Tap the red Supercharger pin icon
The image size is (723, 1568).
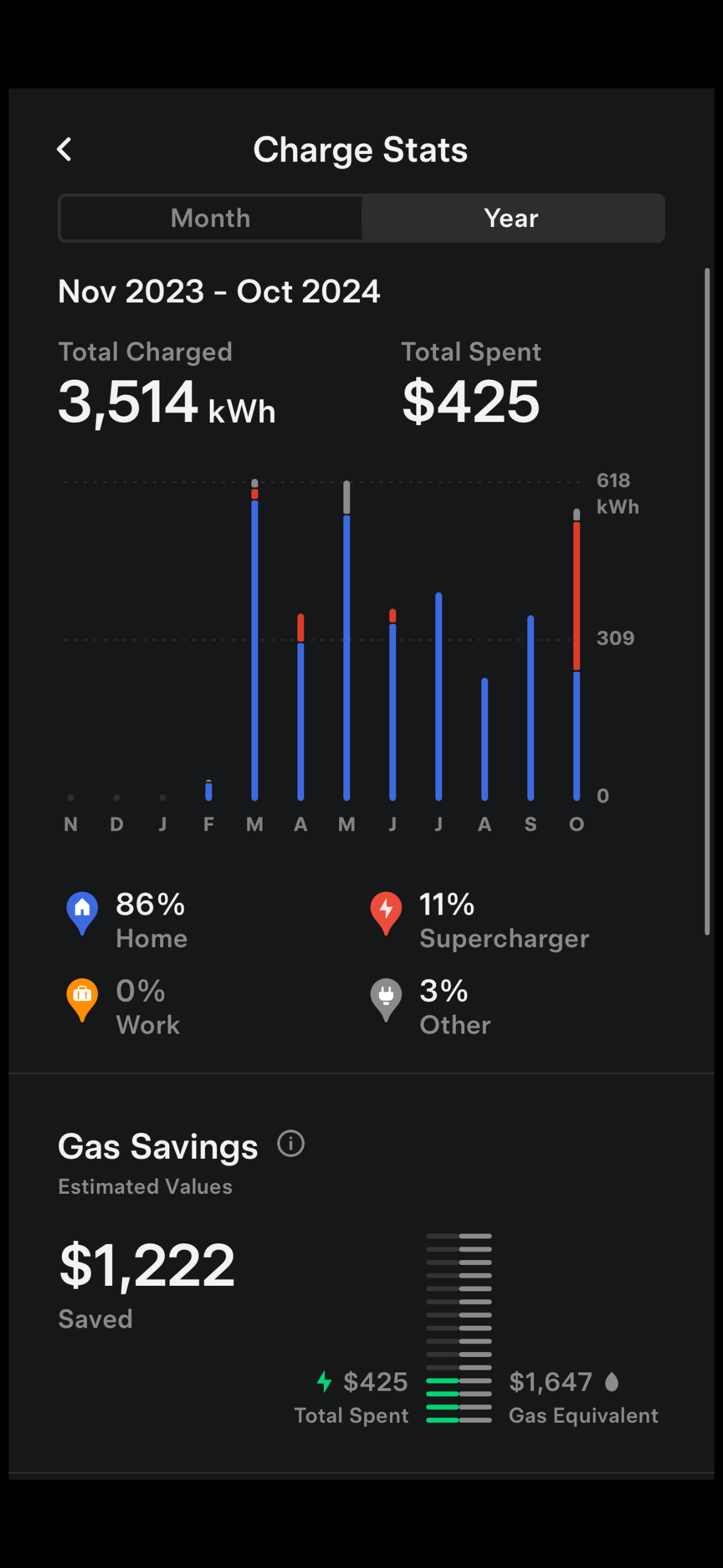pyautogui.click(x=386, y=912)
